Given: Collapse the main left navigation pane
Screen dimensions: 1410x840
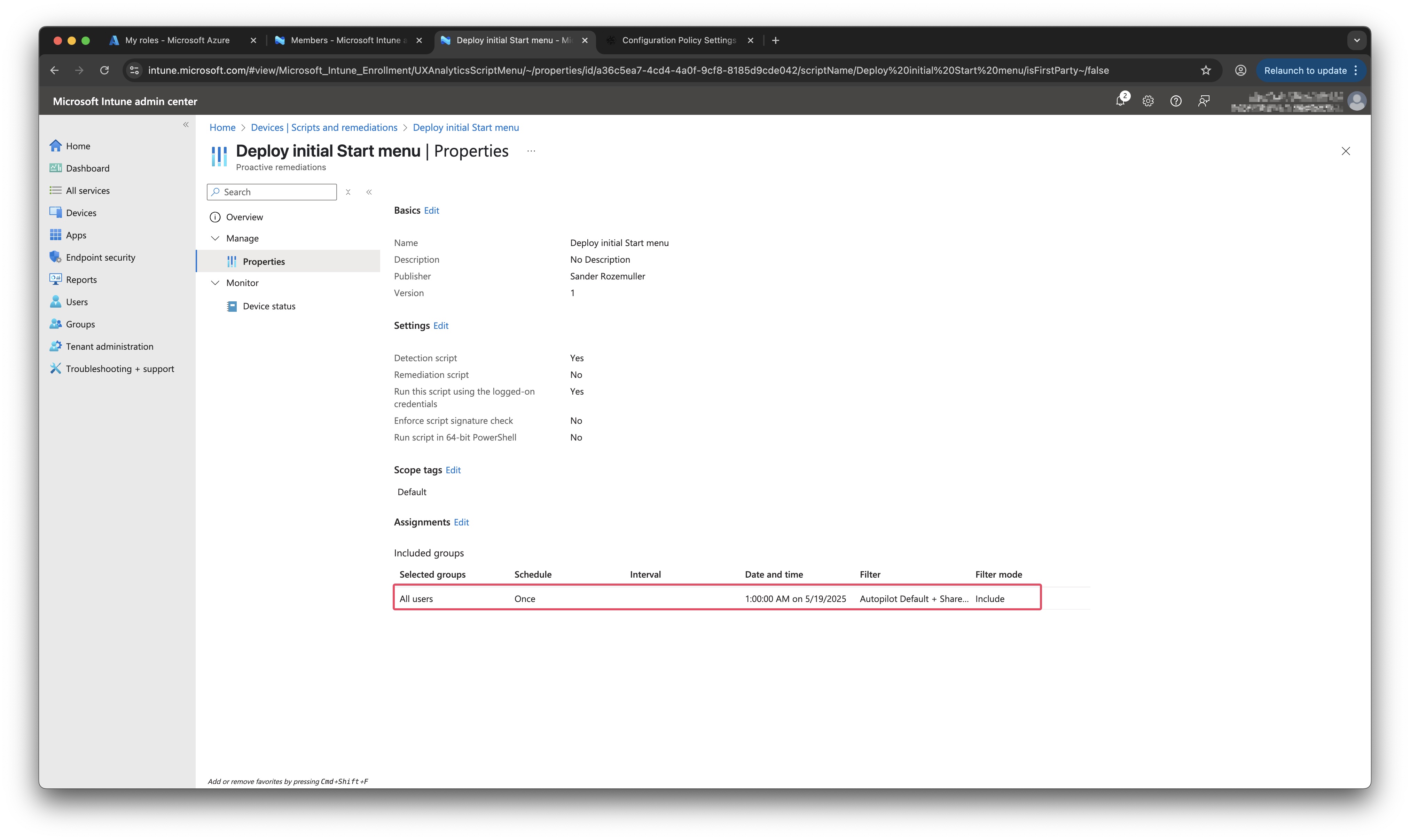Looking at the screenshot, I should click(x=186, y=125).
